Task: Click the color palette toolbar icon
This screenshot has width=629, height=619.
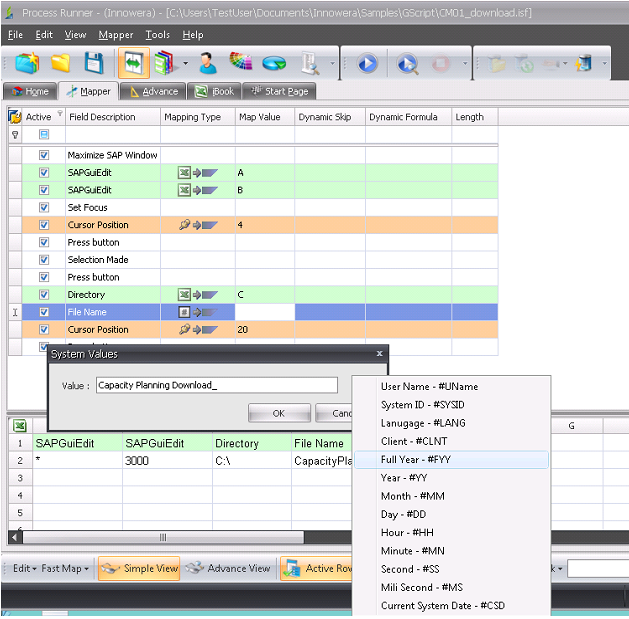Action: coord(241,64)
